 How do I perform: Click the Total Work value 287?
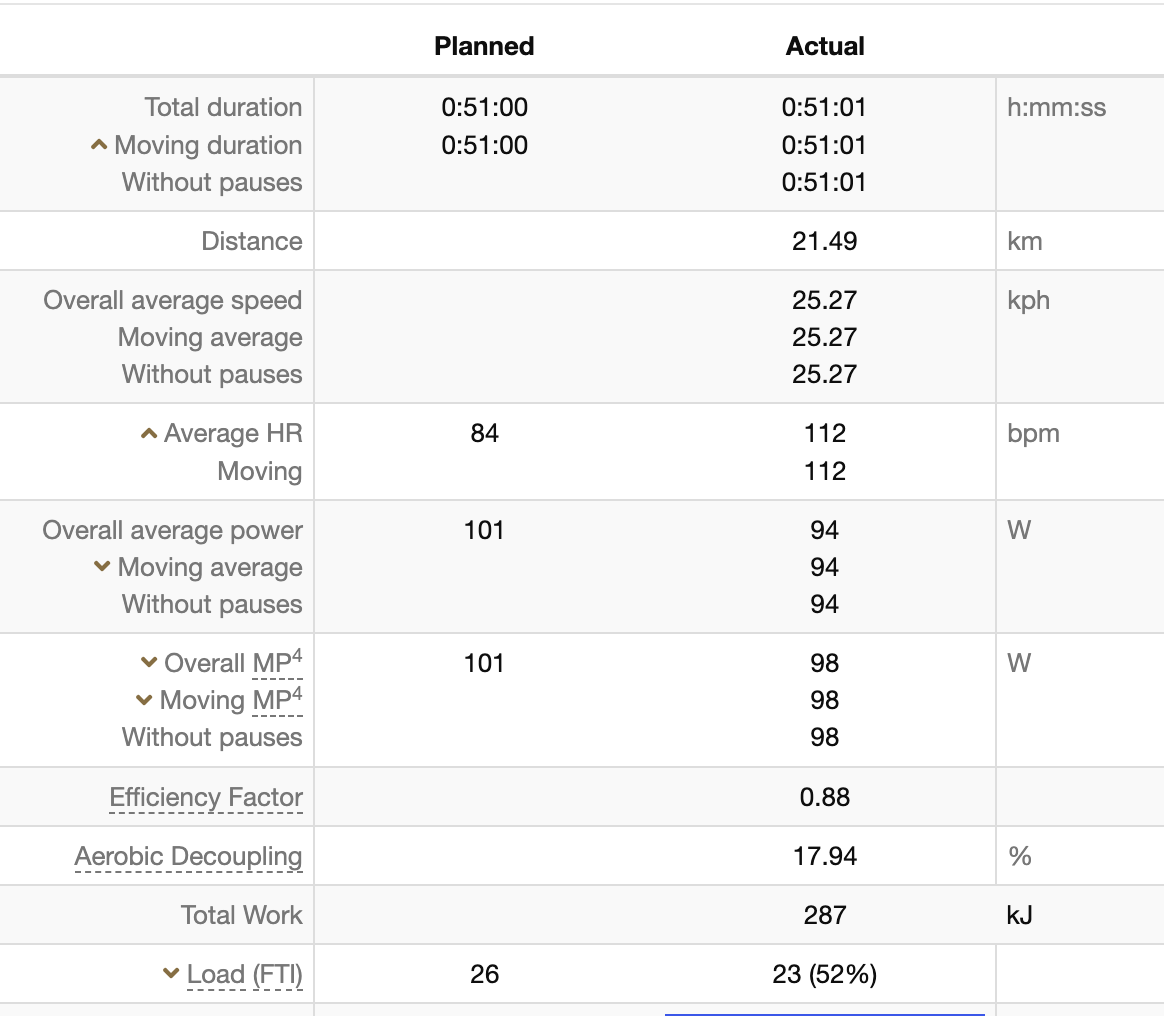point(824,915)
